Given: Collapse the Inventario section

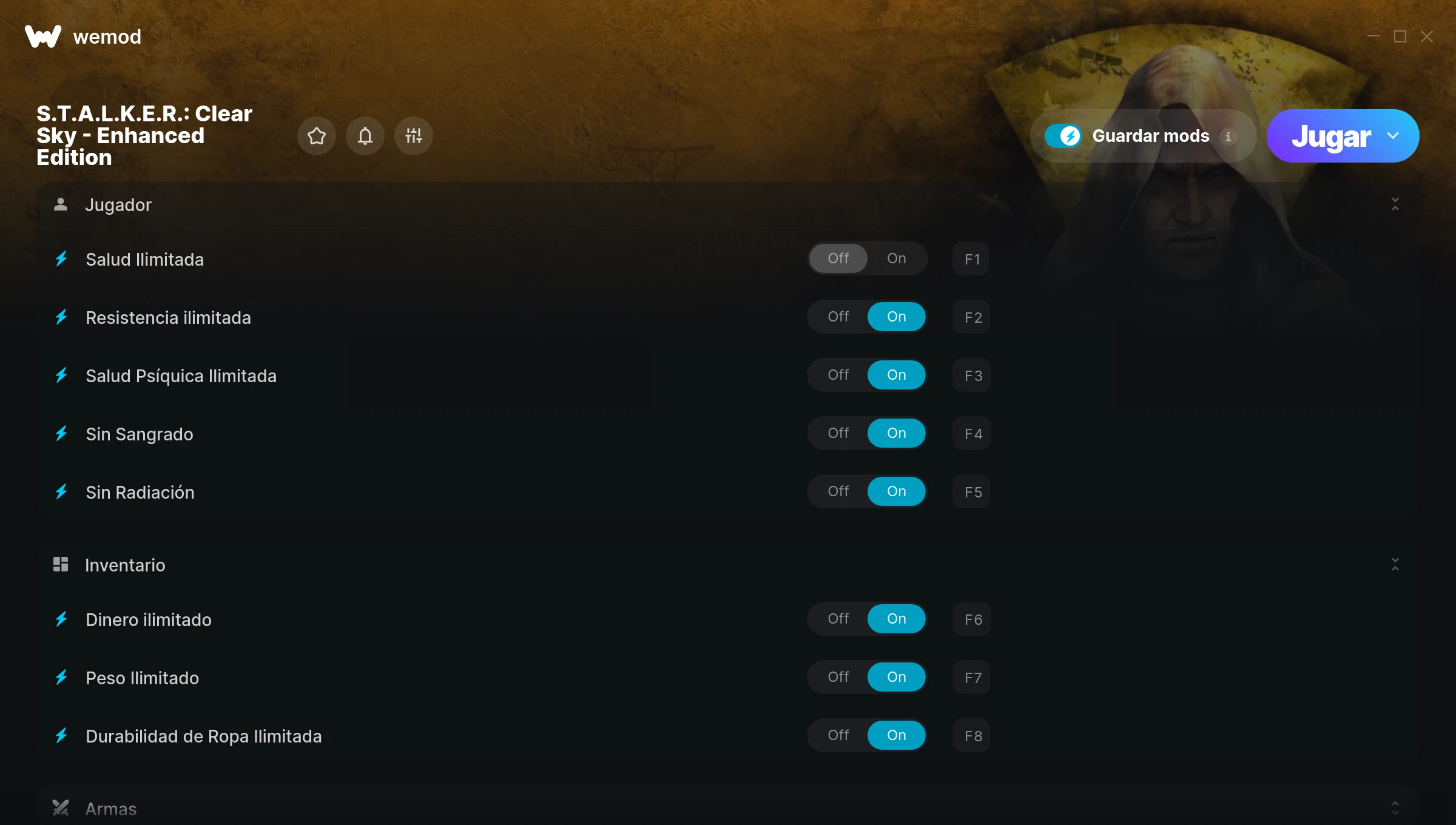Looking at the screenshot, I should pyautogui.click(x=1395, y=565).
